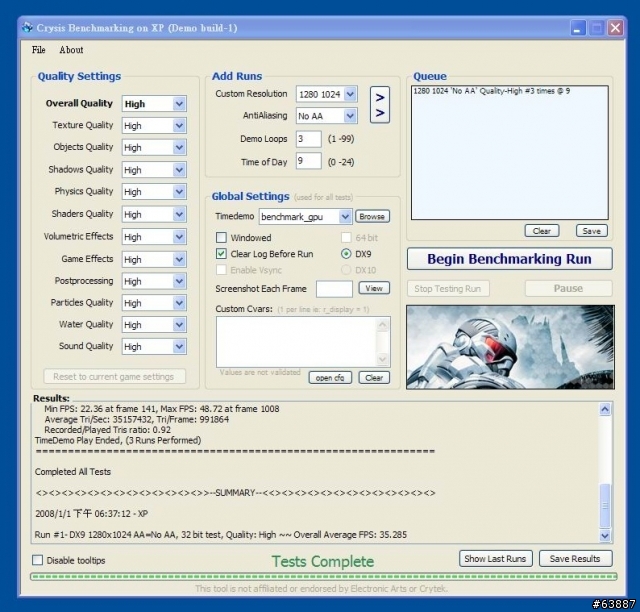This screenshot has height=612, width=640.
Task: Open Timedemo benchmark_gpu dropdown
Action: coord(345,217)
